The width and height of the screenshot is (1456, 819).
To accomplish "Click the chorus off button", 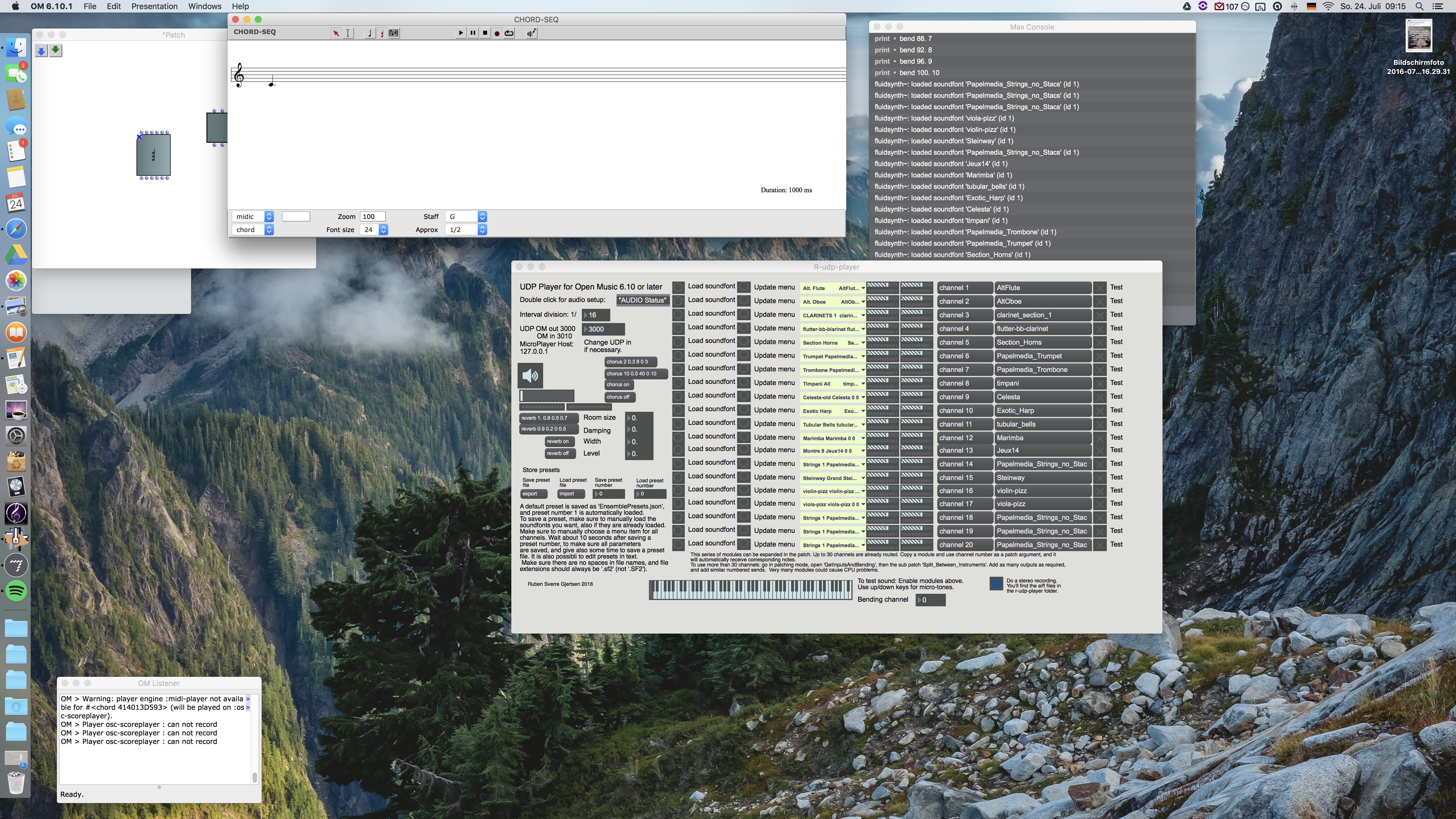I will (620, 397).
